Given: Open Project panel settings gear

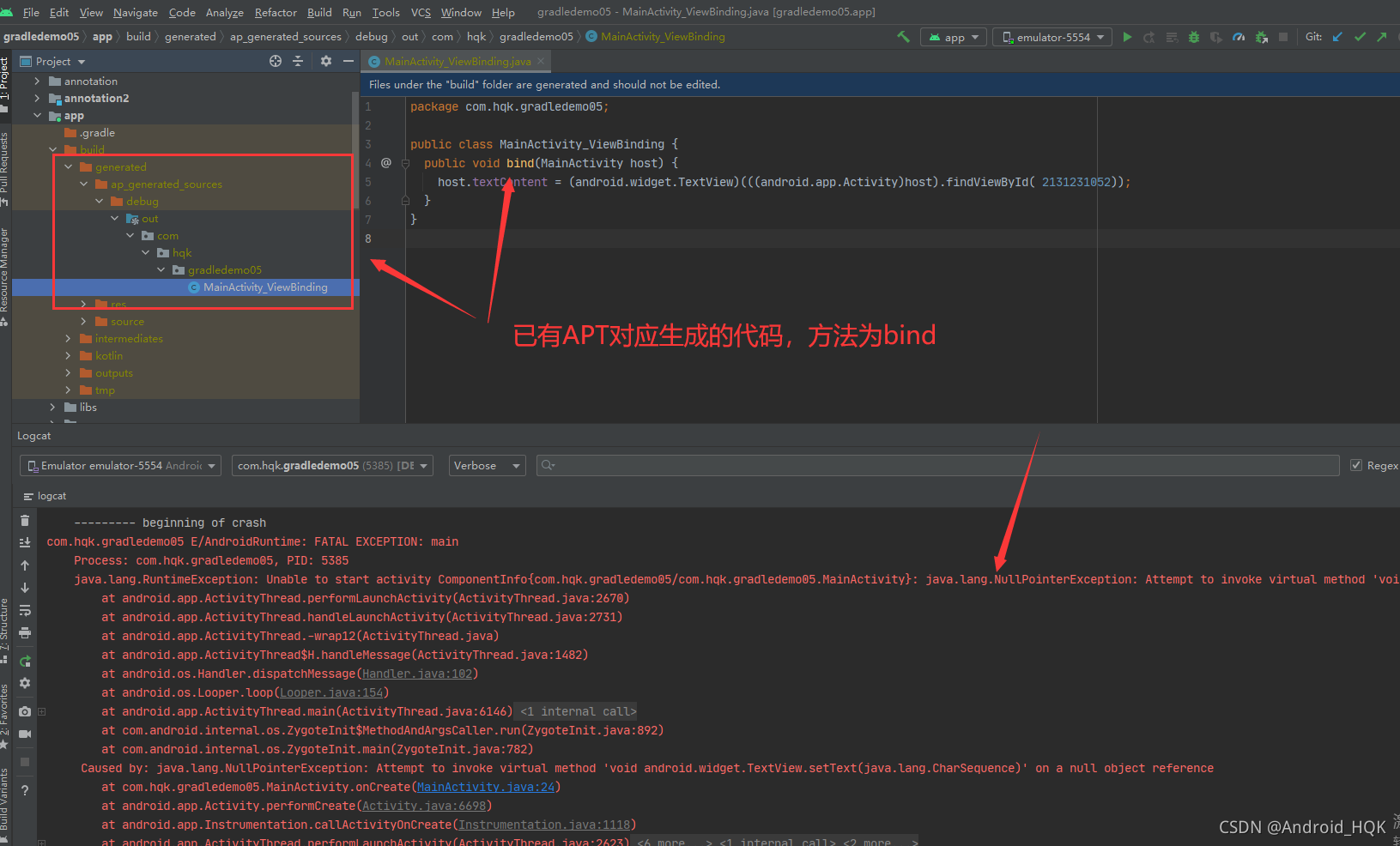Looking at the screenshot, I should [326, 61].
